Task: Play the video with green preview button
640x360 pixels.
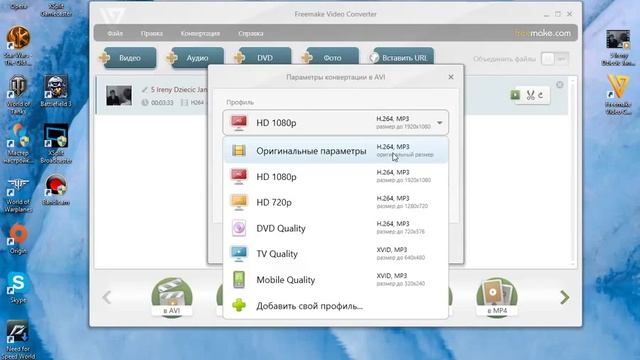Action: coord(515,95)
